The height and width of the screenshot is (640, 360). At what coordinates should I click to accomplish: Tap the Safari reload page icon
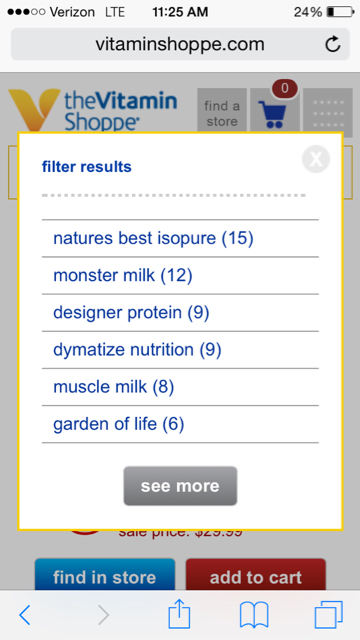pyautogui.click(x=333, y=44)
